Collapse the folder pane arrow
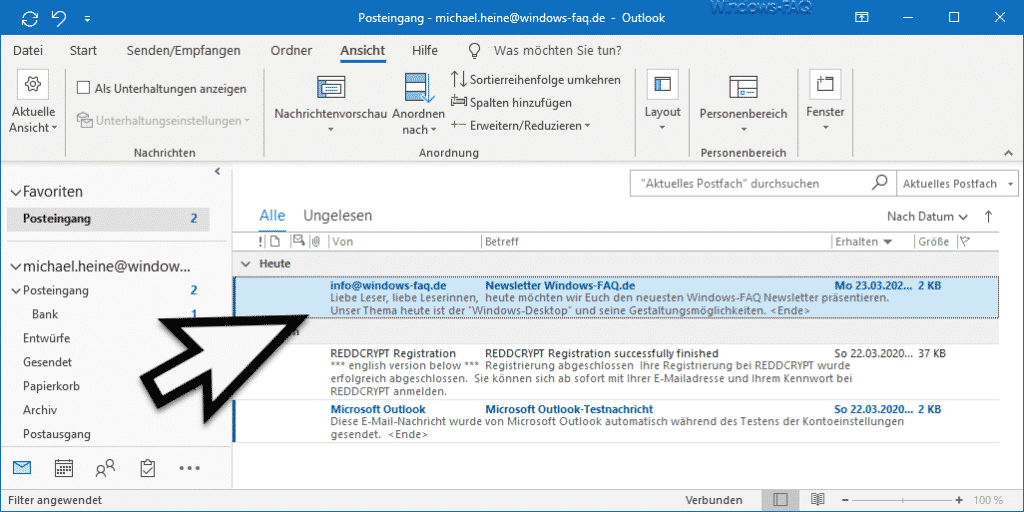 click(217, 172)
